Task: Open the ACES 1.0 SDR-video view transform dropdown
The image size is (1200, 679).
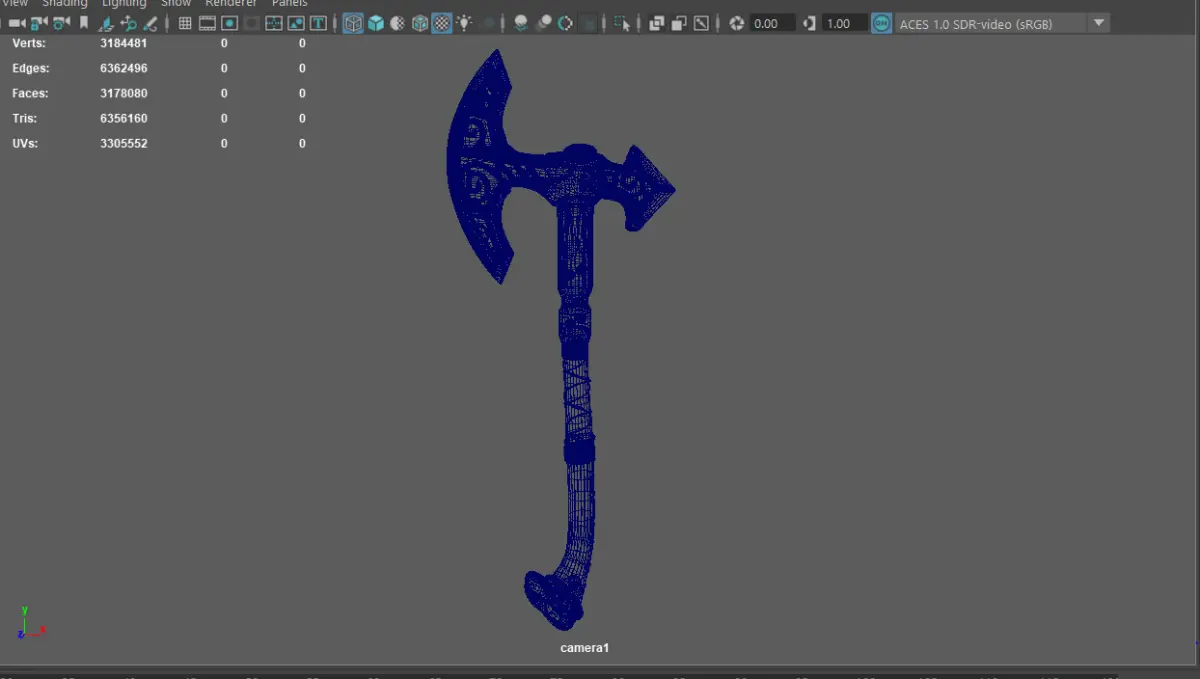Action: [x=1003, y=23]
